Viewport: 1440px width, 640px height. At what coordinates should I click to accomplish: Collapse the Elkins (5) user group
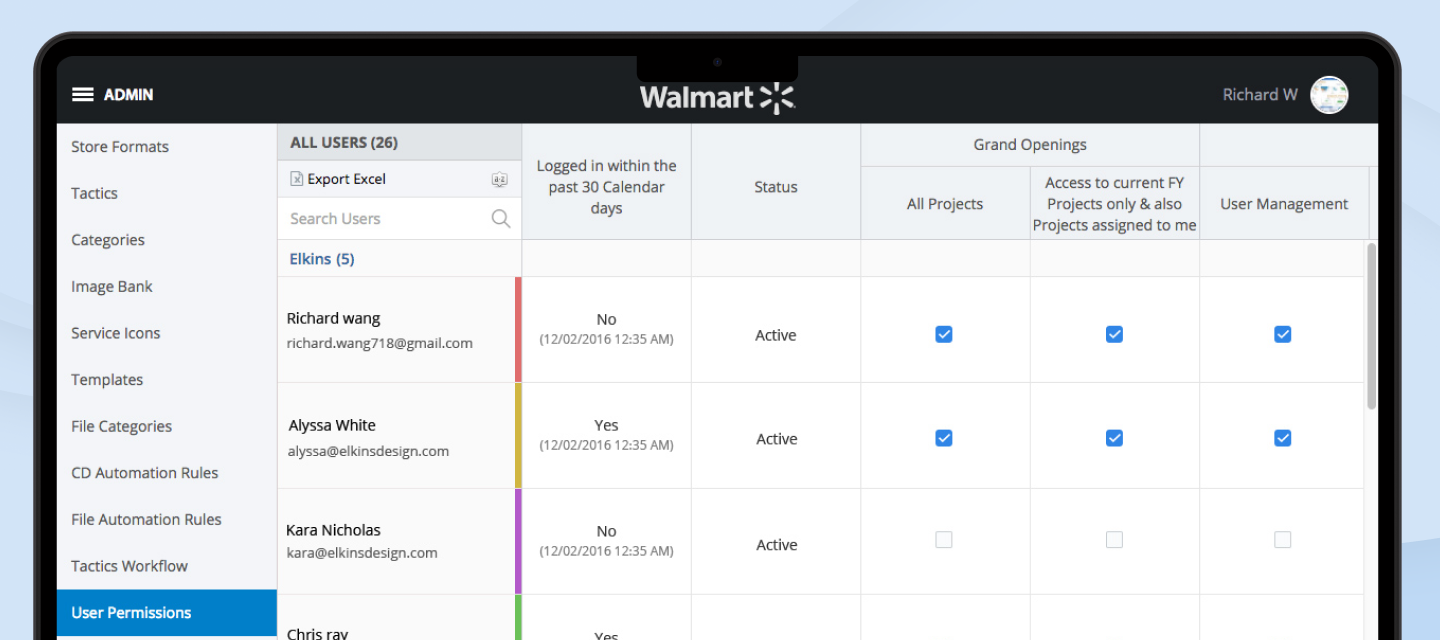coord(322,259)
